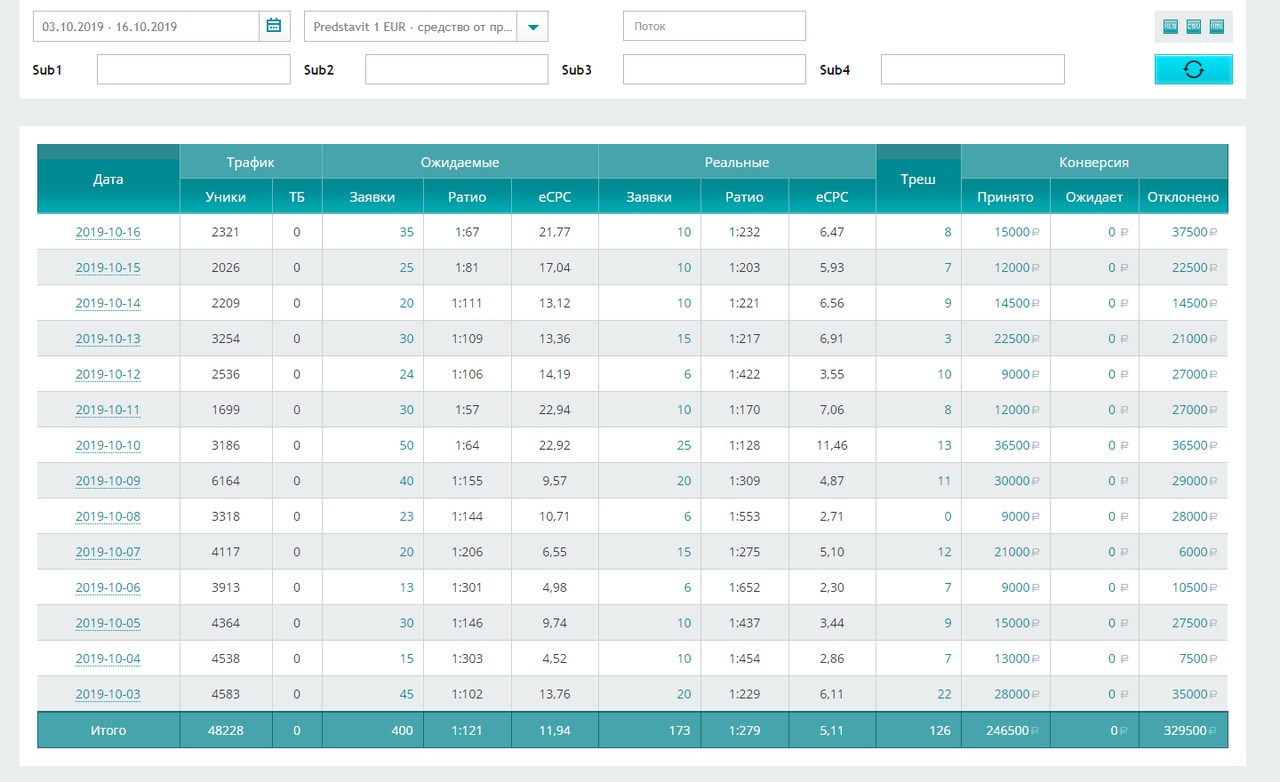
Task: Click the refresh arrows button
Action: point(1193,69)
